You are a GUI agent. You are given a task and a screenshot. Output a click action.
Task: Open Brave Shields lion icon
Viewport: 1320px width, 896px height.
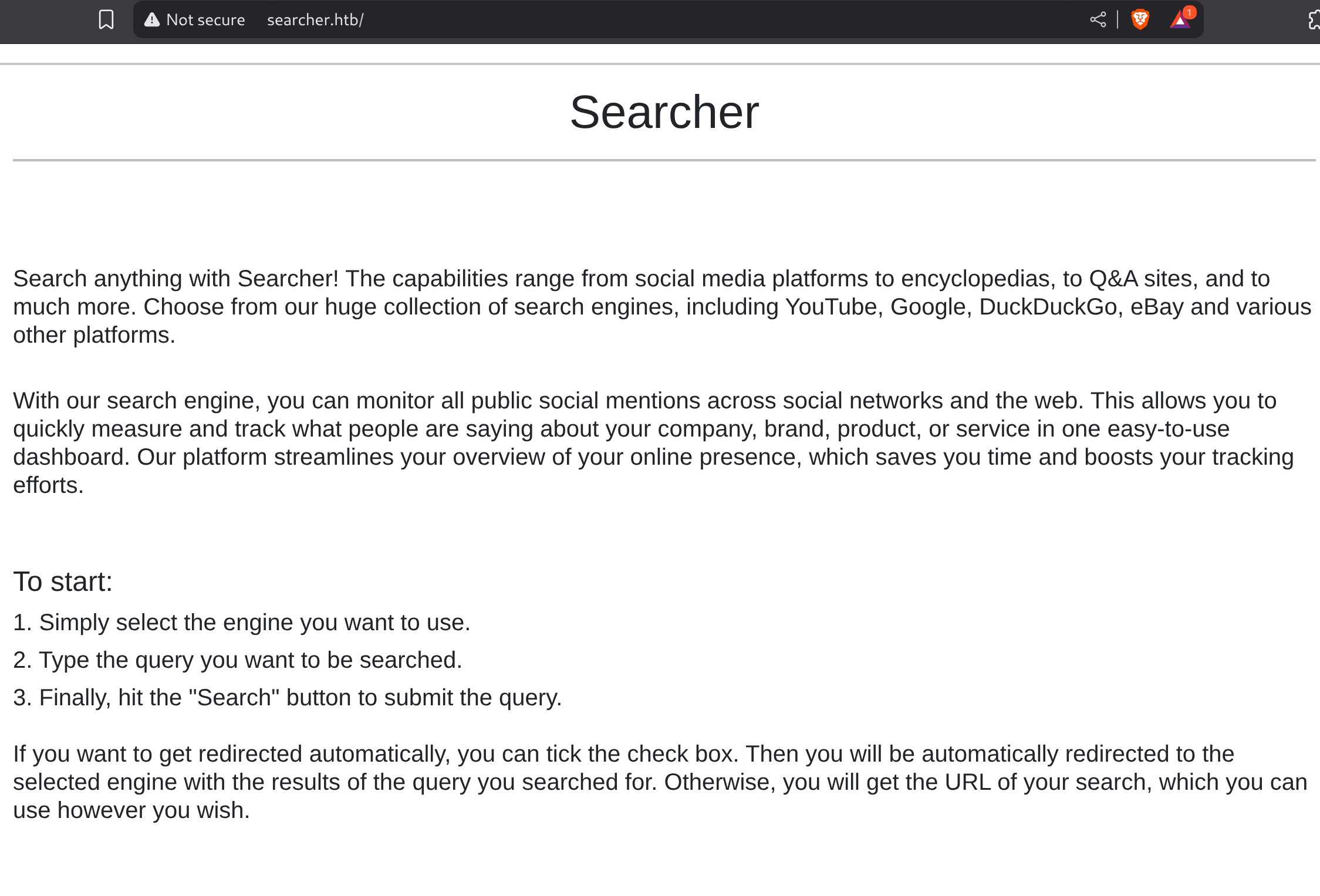[x=1140, y=19]
